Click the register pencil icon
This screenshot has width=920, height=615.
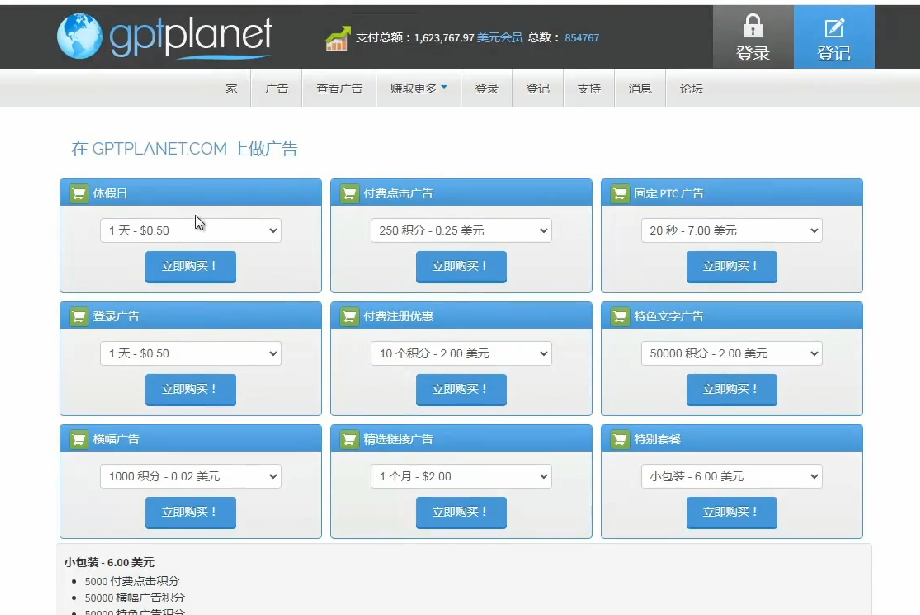pos(833,27)
